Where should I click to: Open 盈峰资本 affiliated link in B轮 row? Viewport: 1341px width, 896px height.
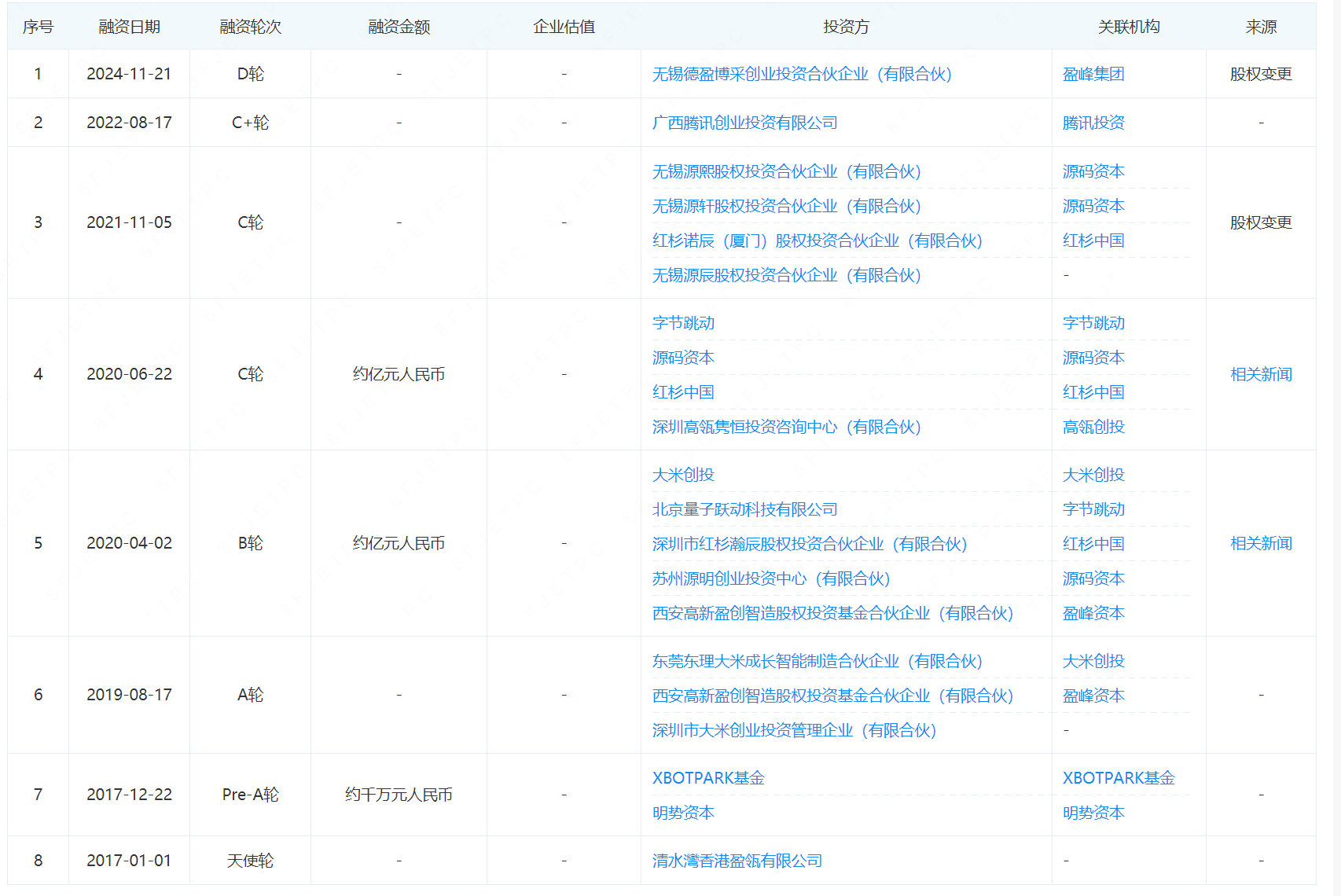click(1093, 613)
